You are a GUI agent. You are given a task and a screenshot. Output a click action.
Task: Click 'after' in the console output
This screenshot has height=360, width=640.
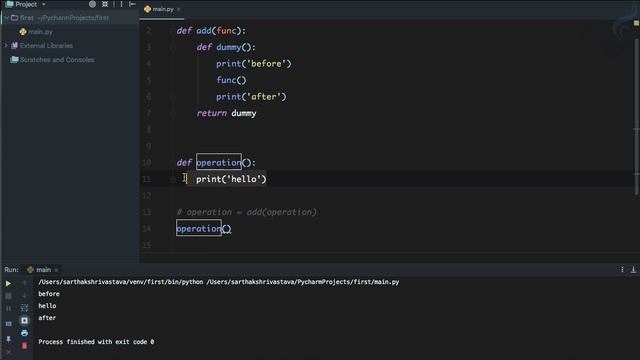(x=47, y=318)
